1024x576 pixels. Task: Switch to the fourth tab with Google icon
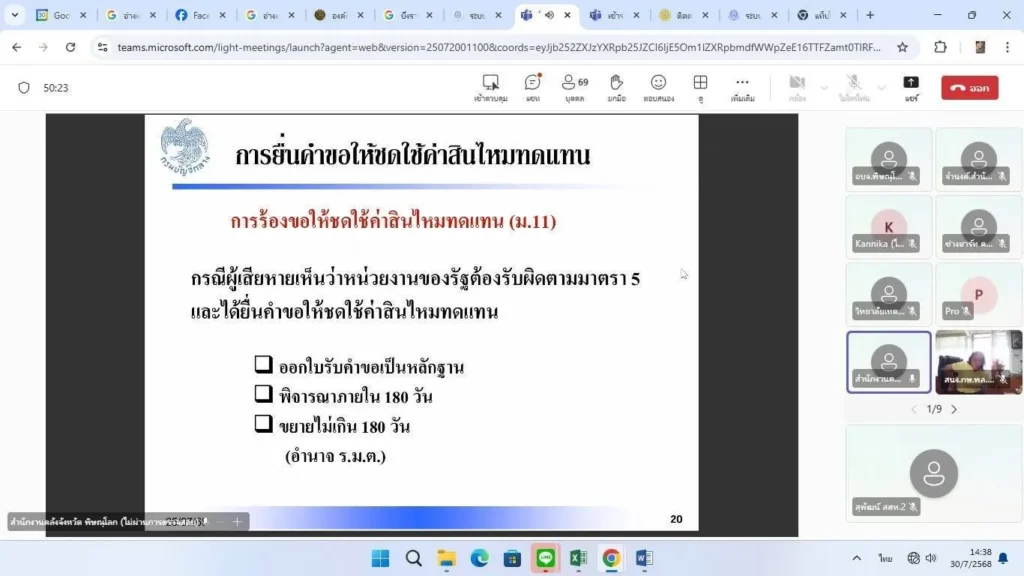[x=263, y=15]
